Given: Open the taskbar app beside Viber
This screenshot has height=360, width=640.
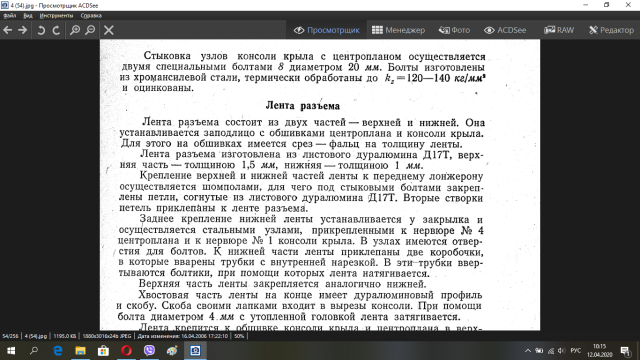Looking at the screenshot, I should 172,351.
